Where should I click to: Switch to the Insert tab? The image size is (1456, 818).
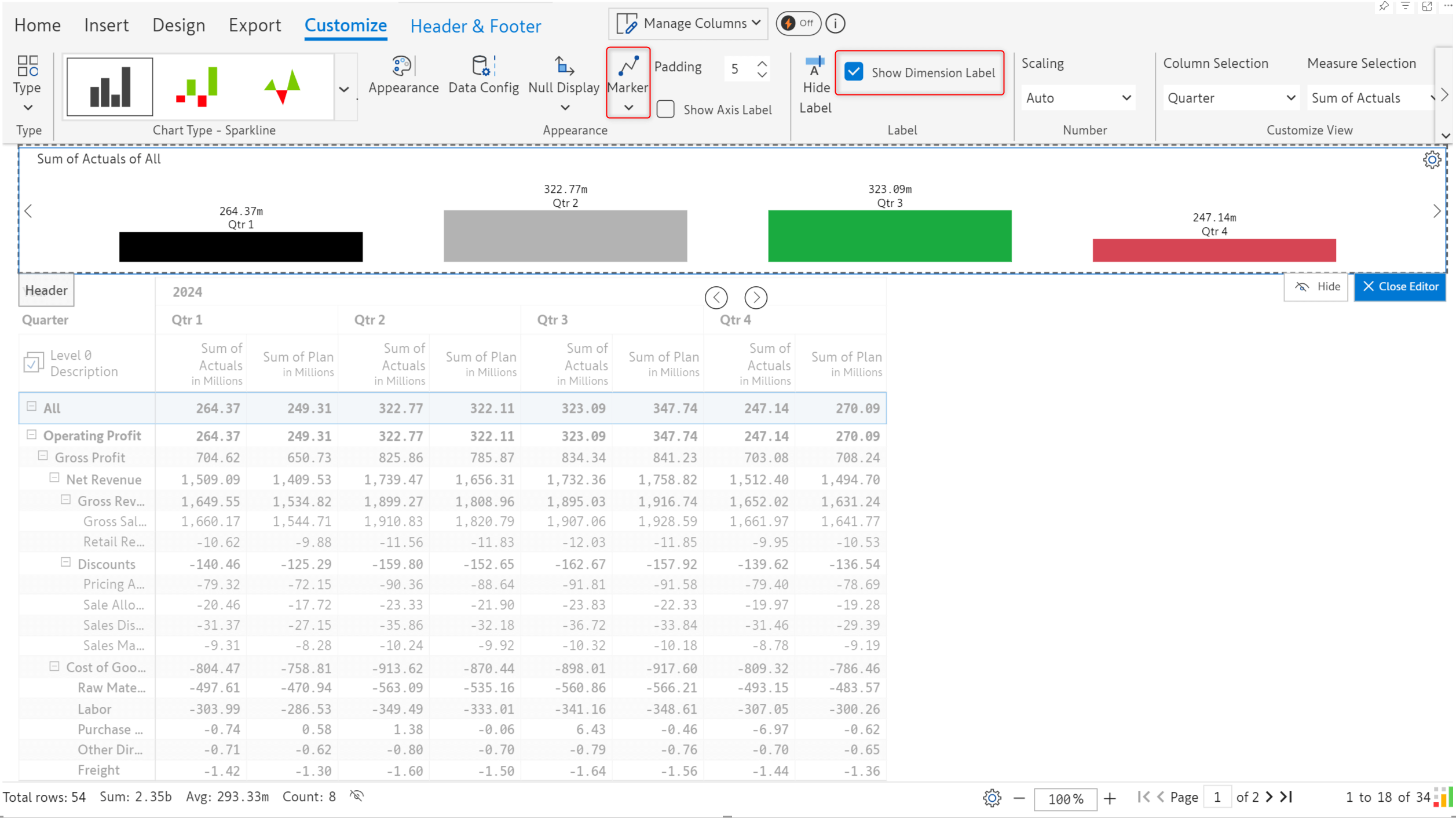point(107,25)
